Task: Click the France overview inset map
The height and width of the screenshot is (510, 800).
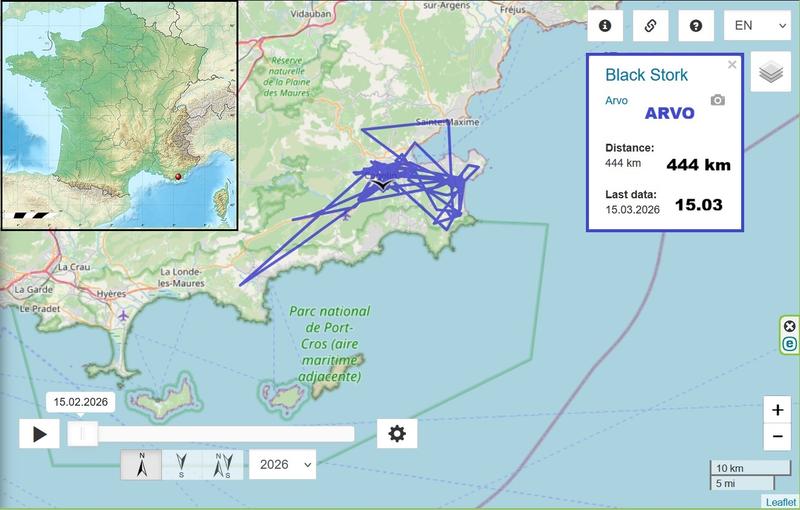Action: (119, 115)
